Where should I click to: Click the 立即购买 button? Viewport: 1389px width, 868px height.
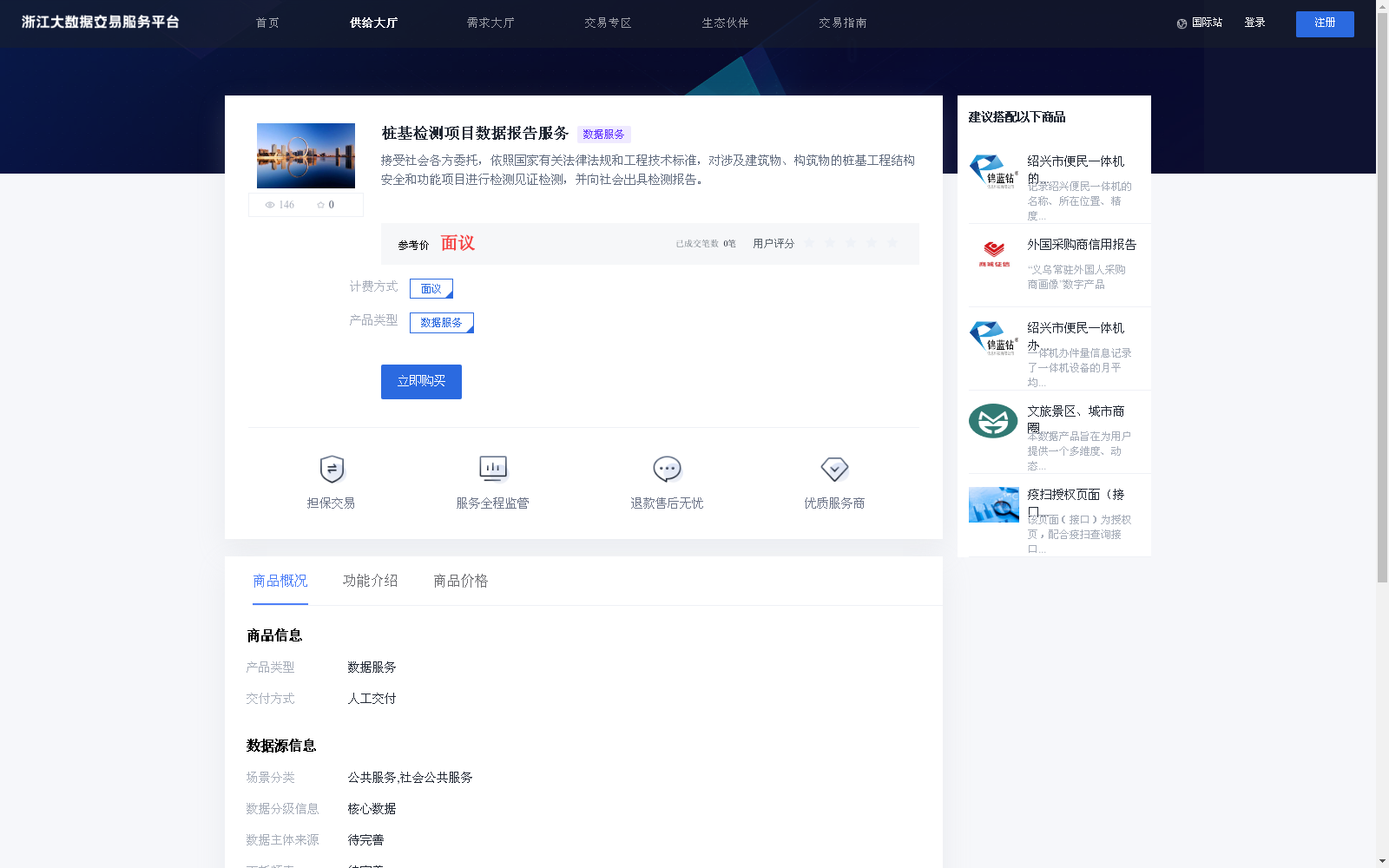[x=421, y=382]
